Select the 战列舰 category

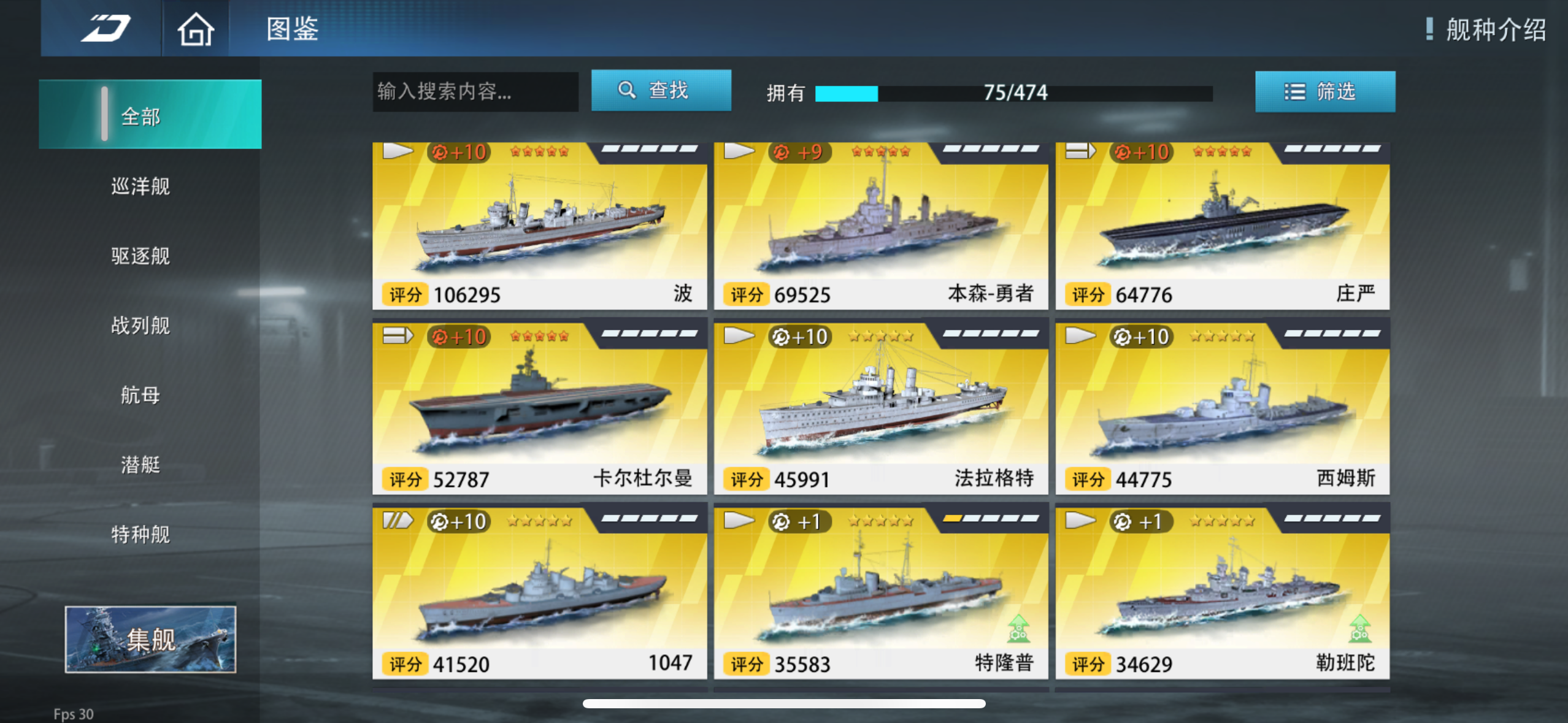click(140, 325)
